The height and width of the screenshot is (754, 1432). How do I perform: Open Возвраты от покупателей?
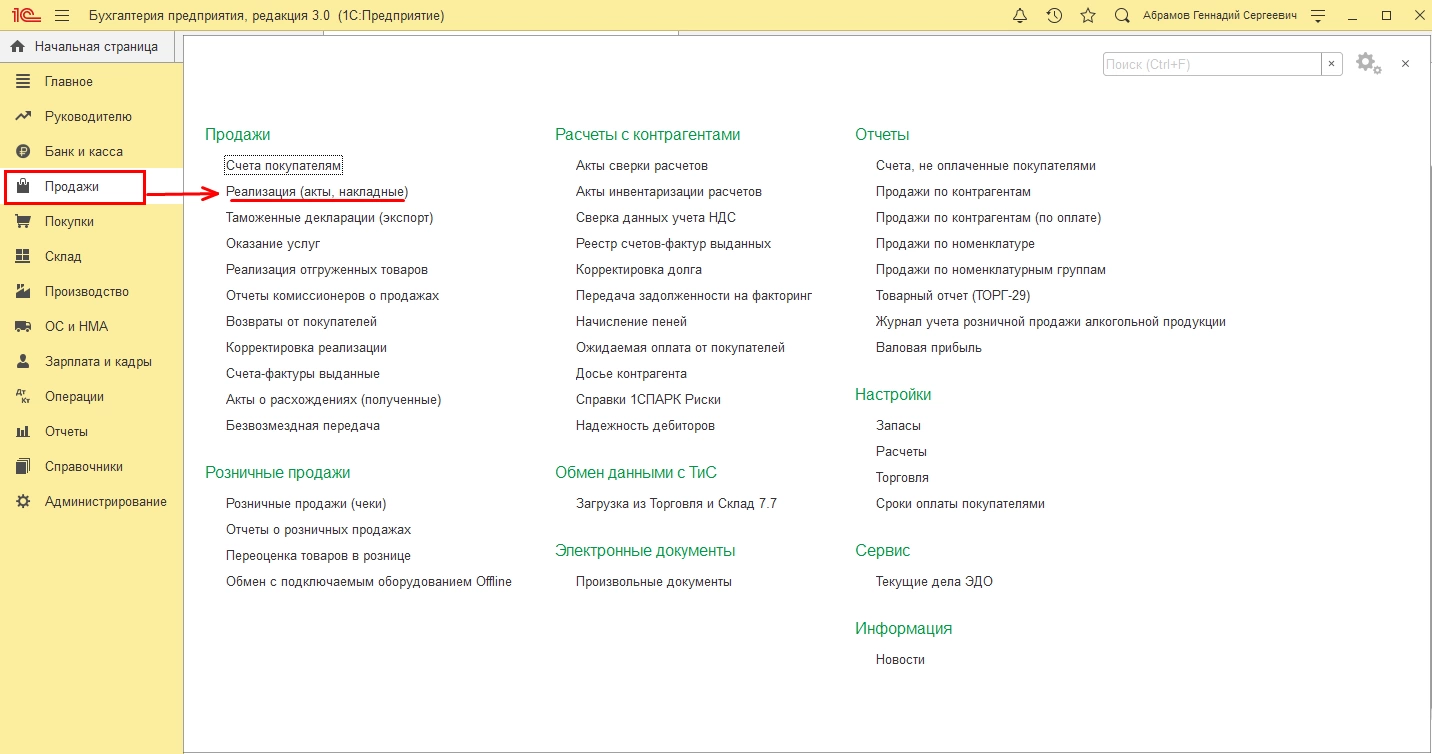click(x=301, y=321)
